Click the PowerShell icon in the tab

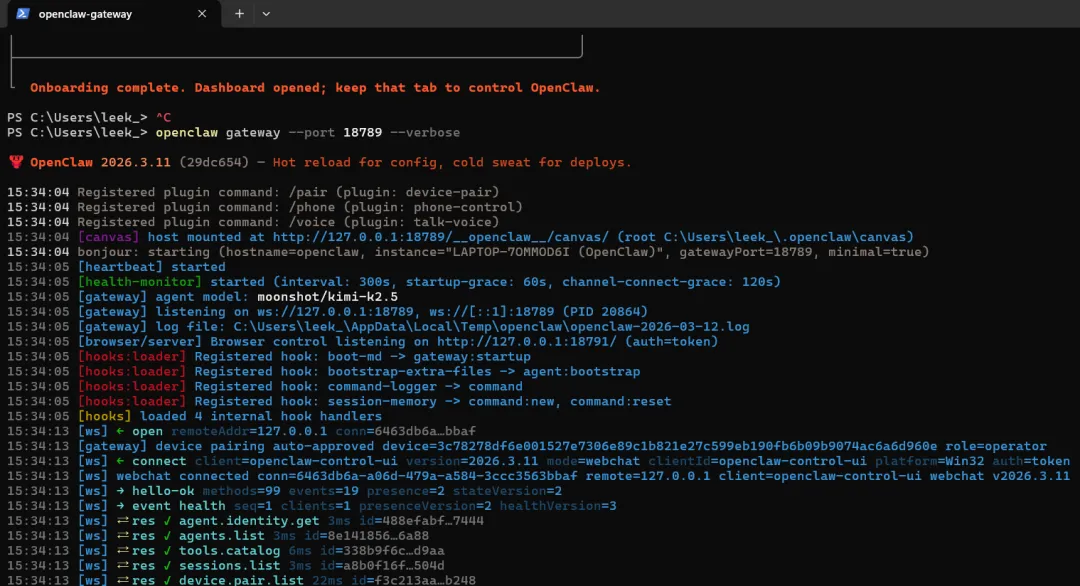(23, 14)
